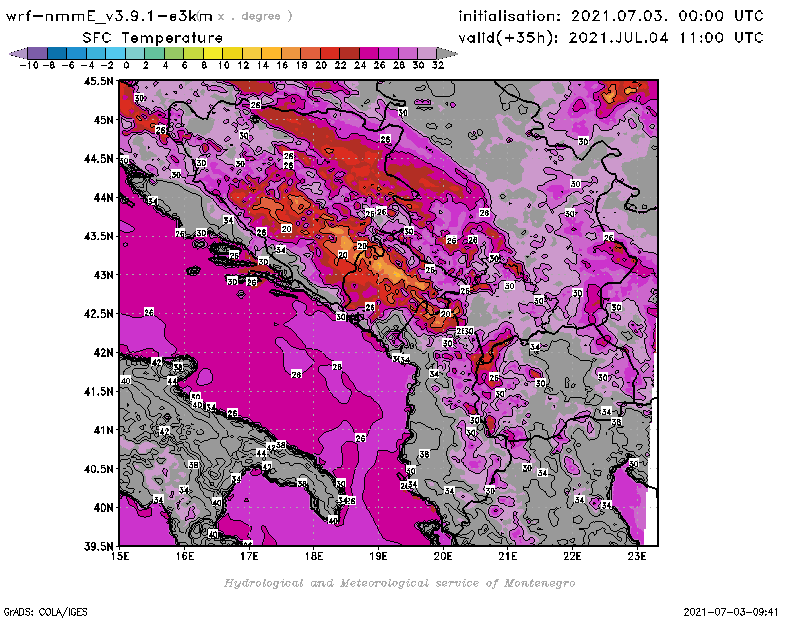
Task: Click the dark red swatch between 22 and 24
Action: (x=349, y=53)
